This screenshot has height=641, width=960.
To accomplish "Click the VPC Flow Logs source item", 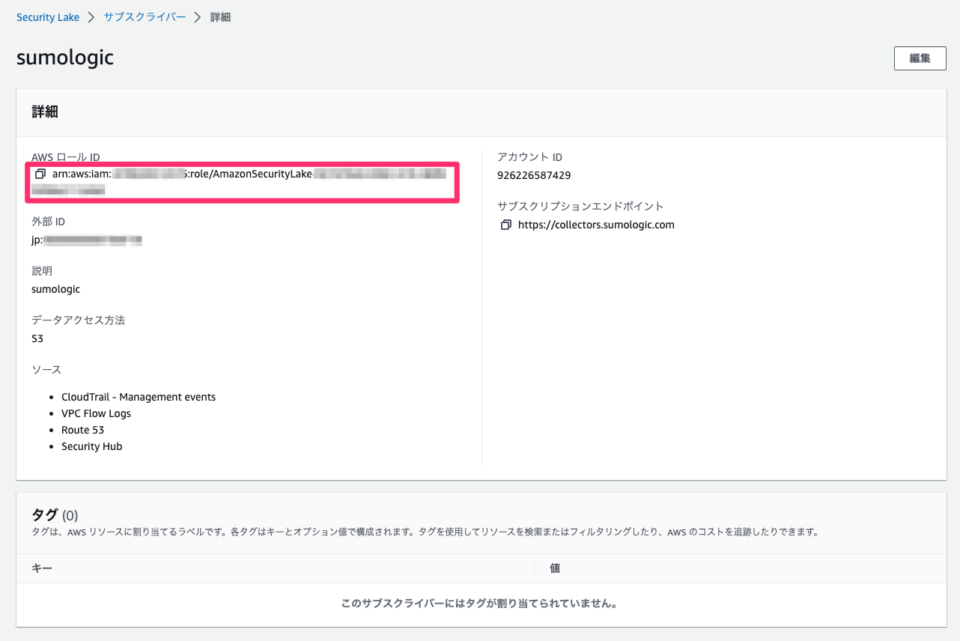I will (94, 413).
